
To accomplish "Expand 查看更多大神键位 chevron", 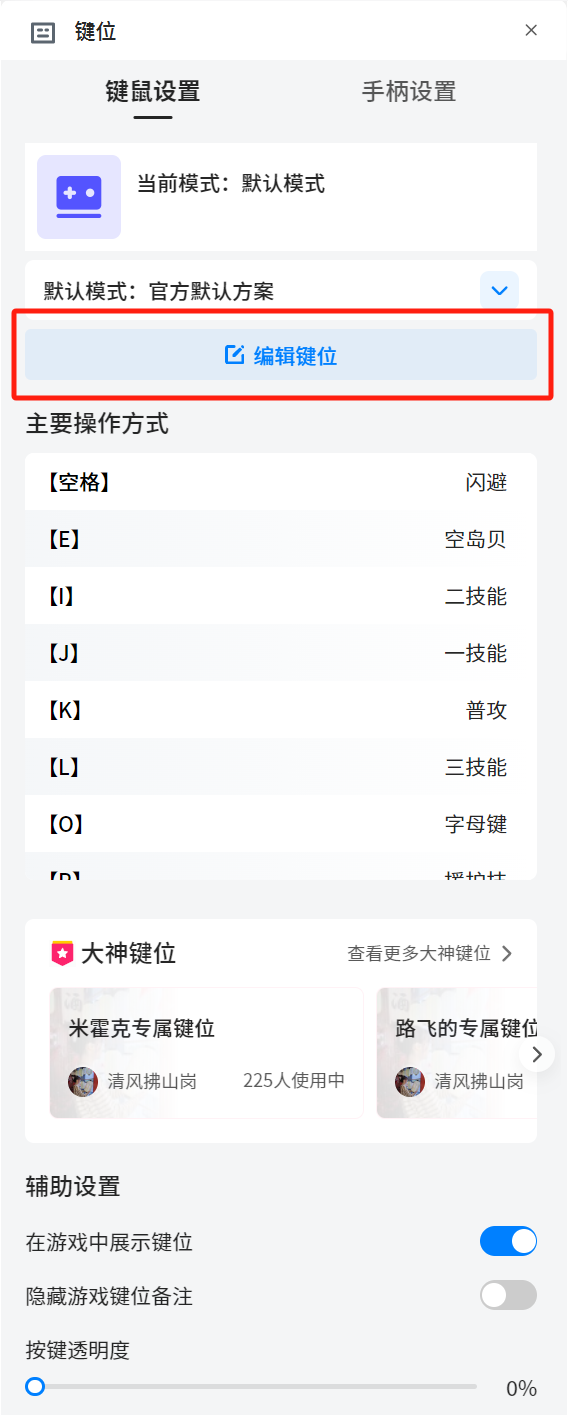I will coord(506,954).
